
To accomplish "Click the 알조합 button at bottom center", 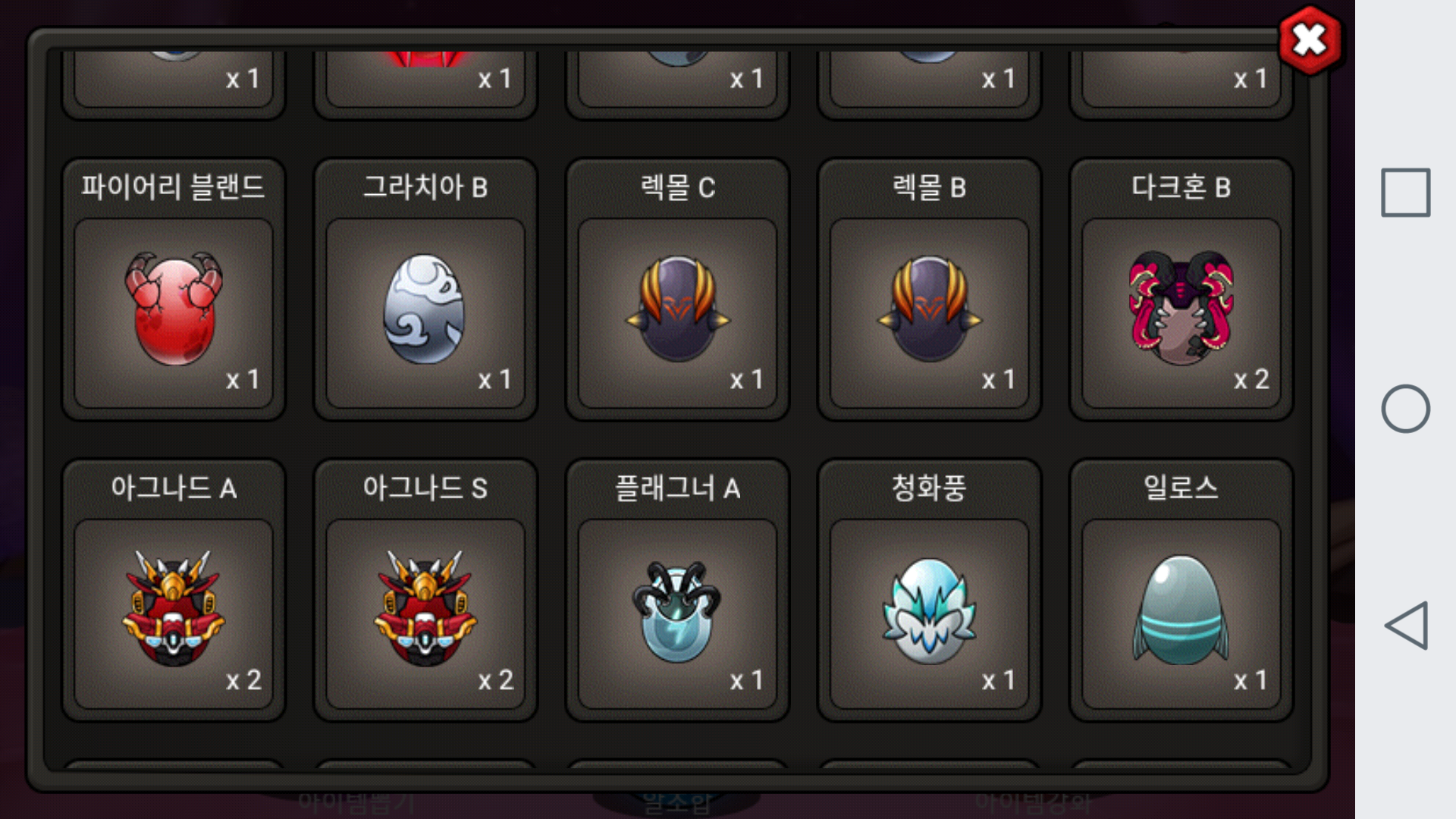I will 677,802.
